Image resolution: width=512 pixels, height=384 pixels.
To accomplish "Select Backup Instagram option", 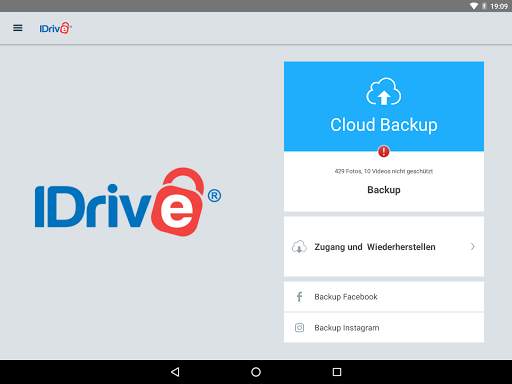I will [384, 328].
